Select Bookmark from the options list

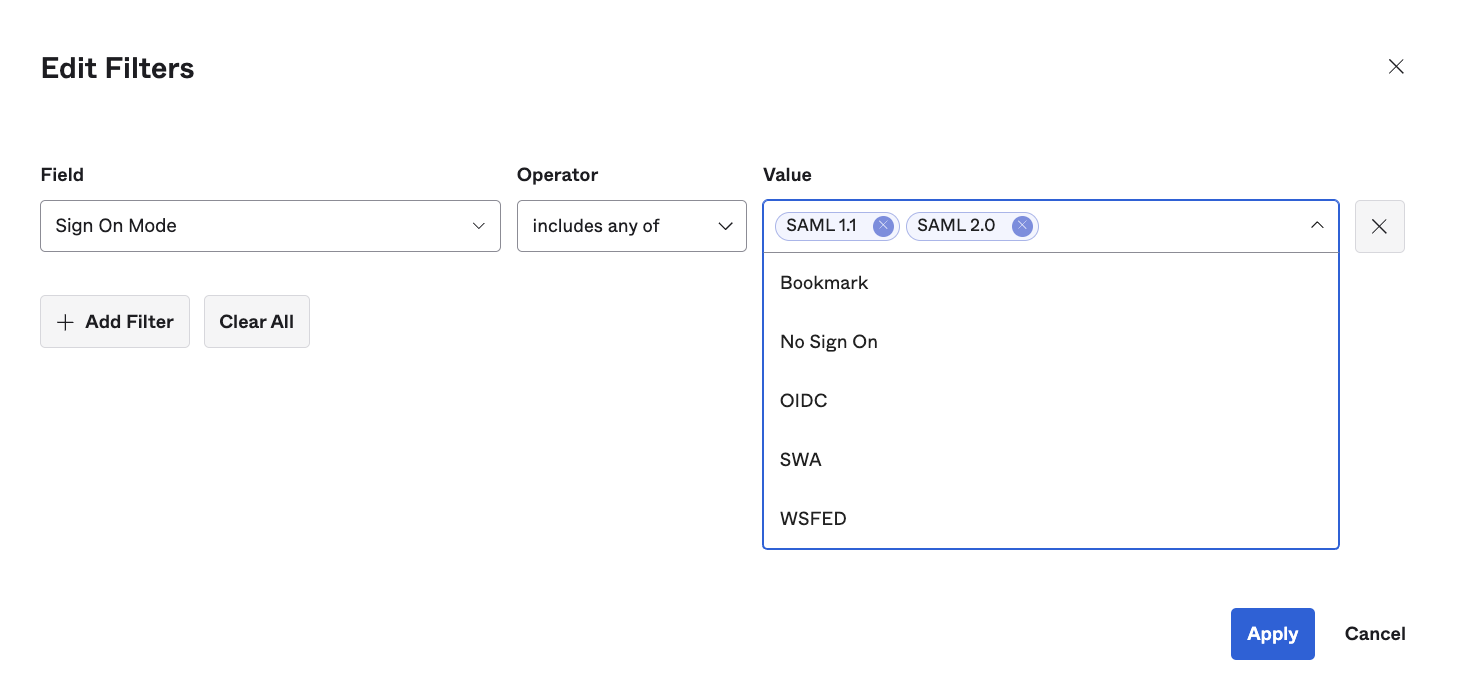824,283
